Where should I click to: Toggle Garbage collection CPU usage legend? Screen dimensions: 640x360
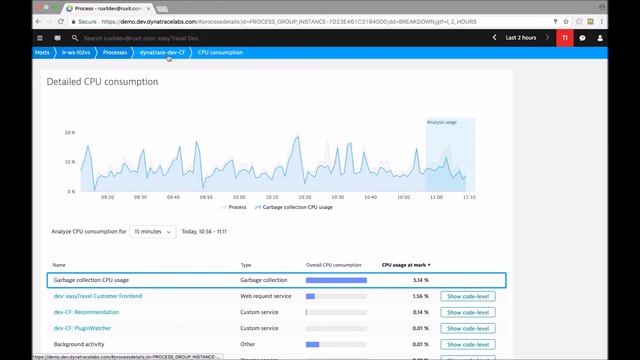[294, 207]
